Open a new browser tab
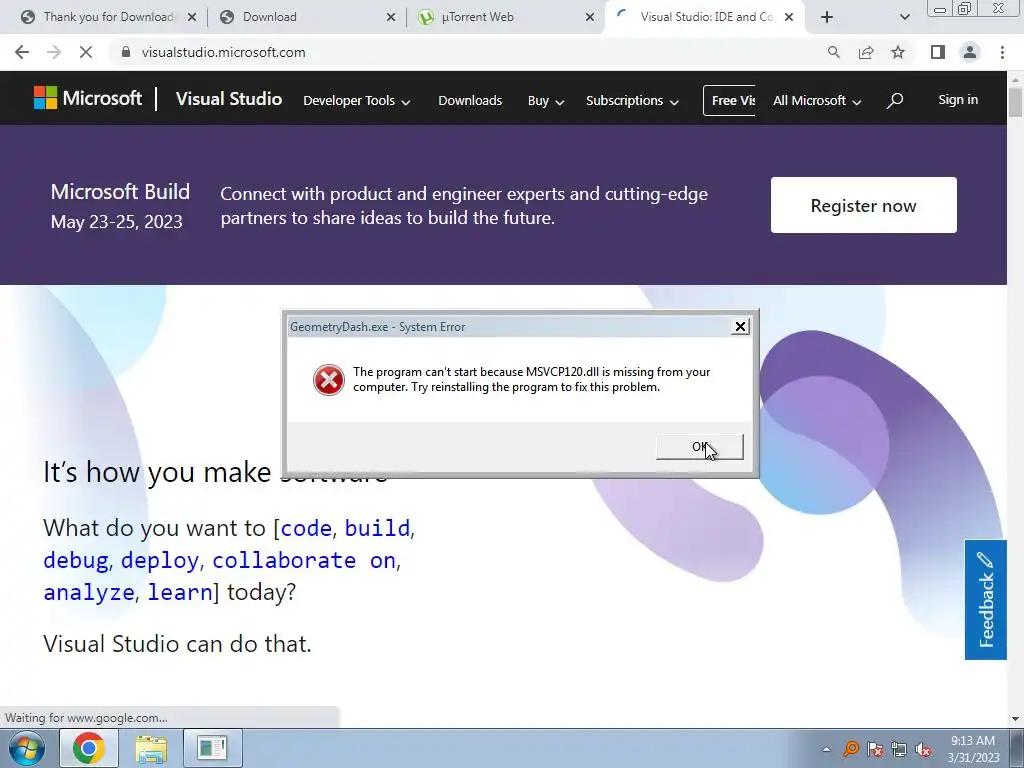Viewport: 1024px width, 768px height. (x=827, y=17)
